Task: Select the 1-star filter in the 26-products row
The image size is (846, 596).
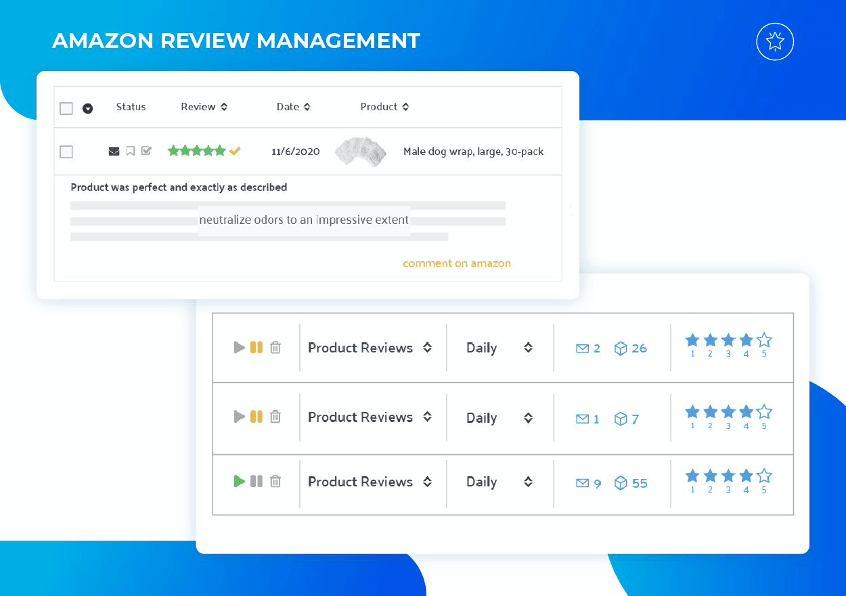Action: click(692, 344)
